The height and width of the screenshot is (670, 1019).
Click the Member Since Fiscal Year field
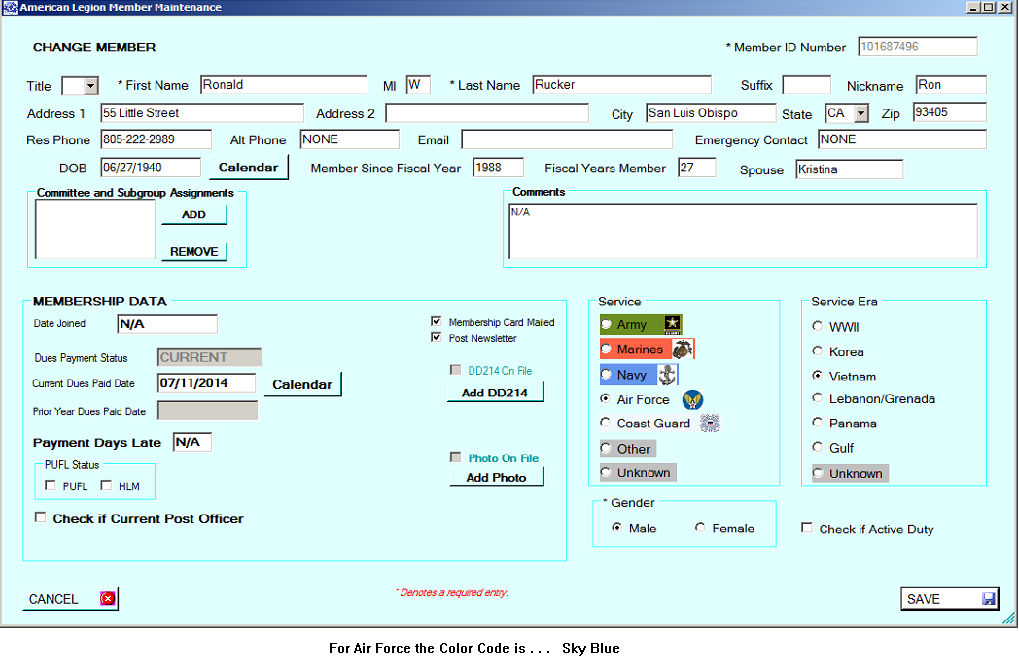tap(498, 168)
